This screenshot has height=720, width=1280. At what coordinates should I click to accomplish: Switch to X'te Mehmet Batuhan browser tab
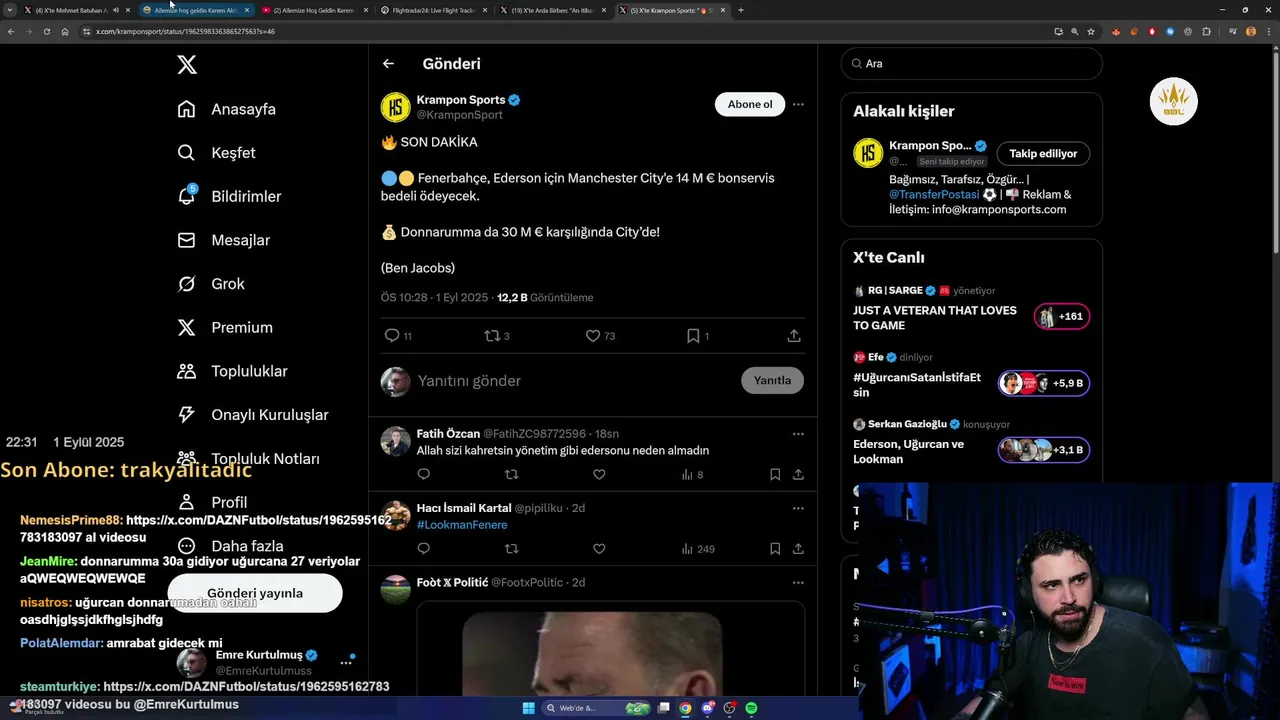(78, 10)
